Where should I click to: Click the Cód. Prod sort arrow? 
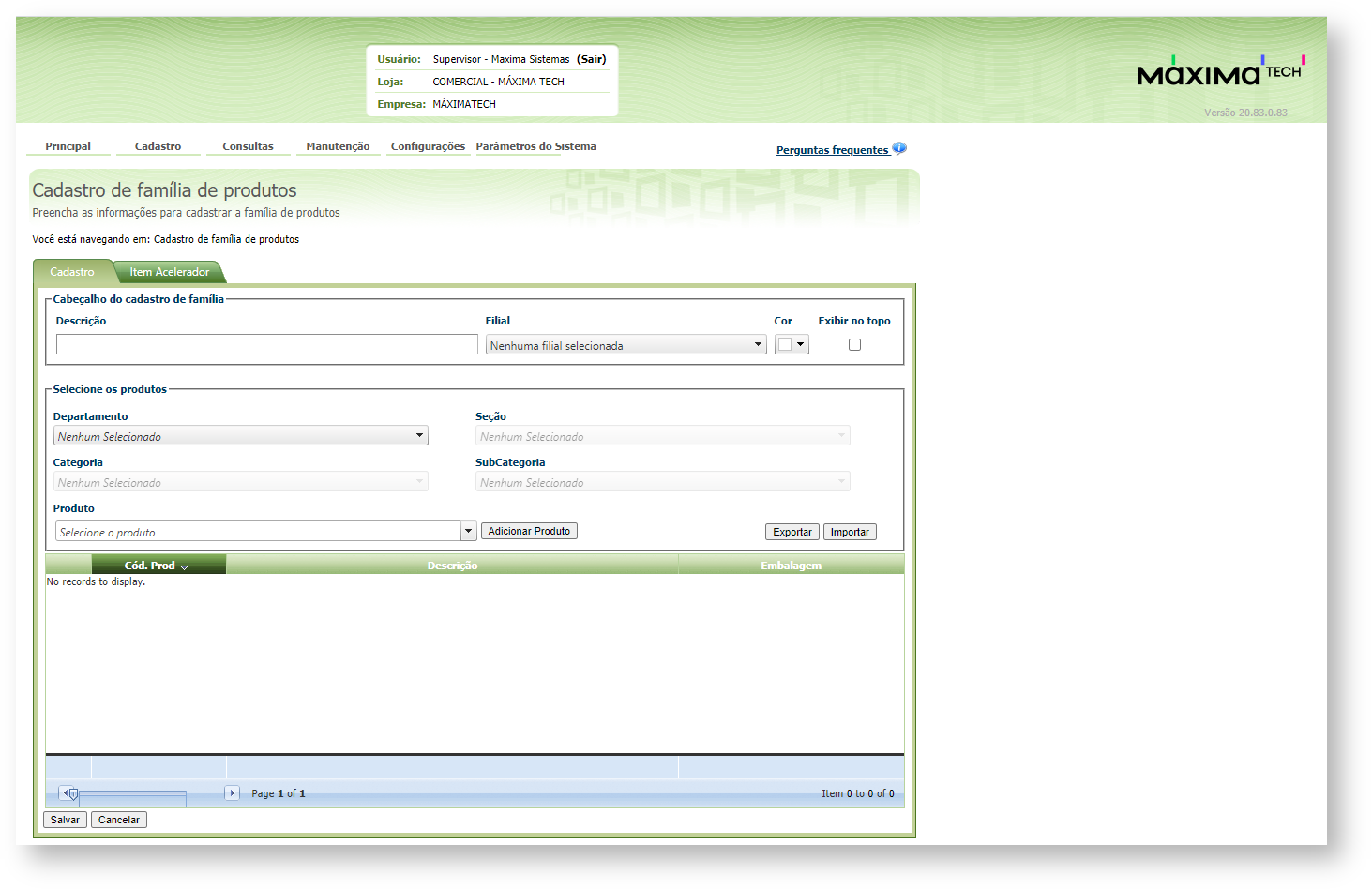[x=184, y=567]
